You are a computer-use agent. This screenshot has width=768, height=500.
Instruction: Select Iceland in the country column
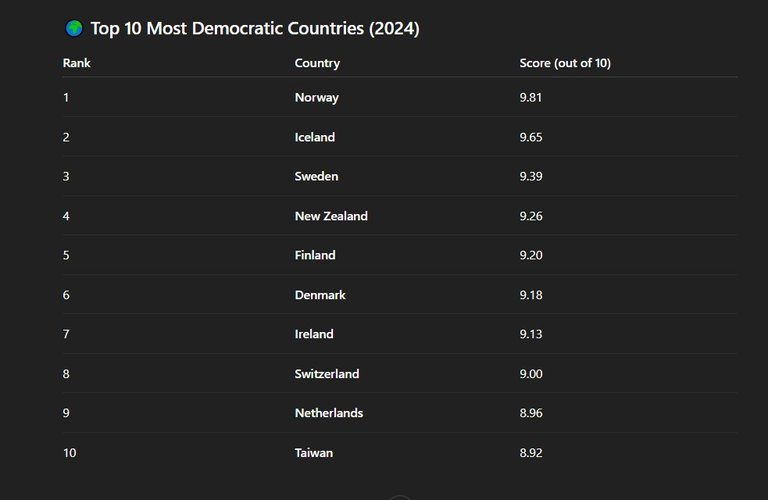click(x=315, y=137)
